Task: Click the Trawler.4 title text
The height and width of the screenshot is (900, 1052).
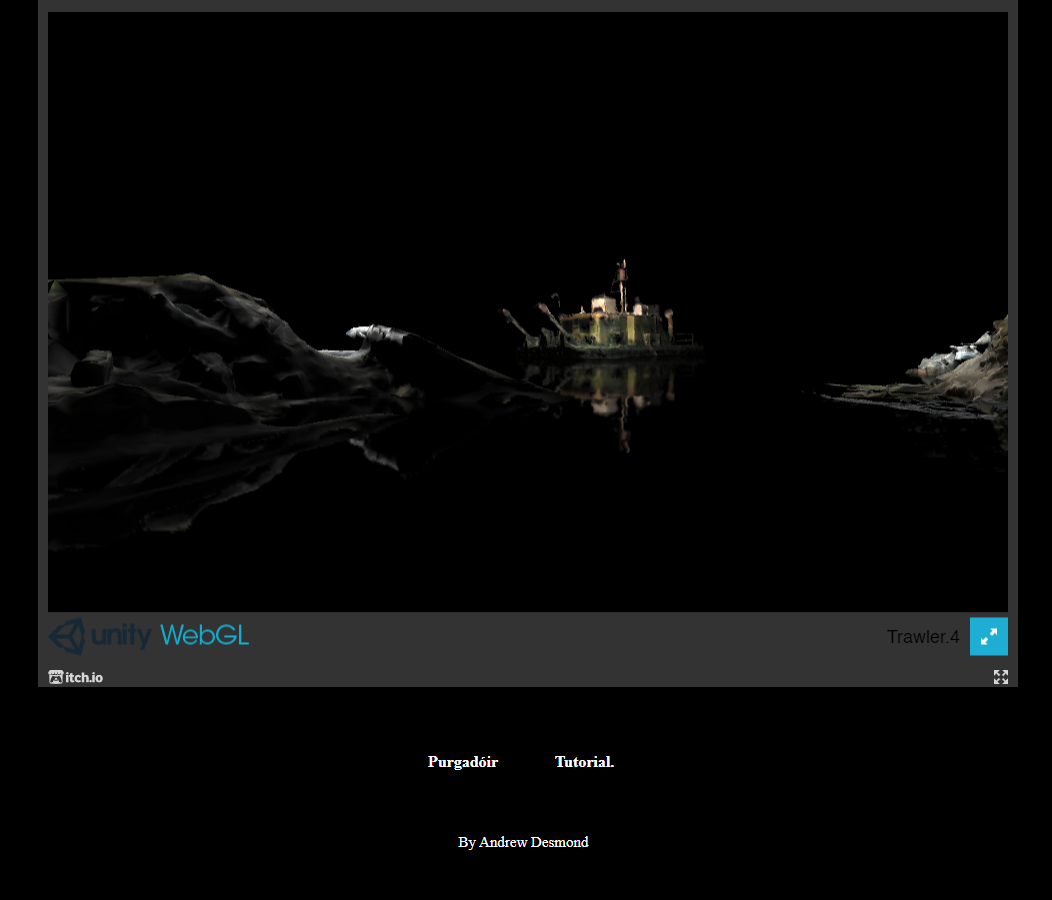Action: pyautogui.click(x=923, y=637)
